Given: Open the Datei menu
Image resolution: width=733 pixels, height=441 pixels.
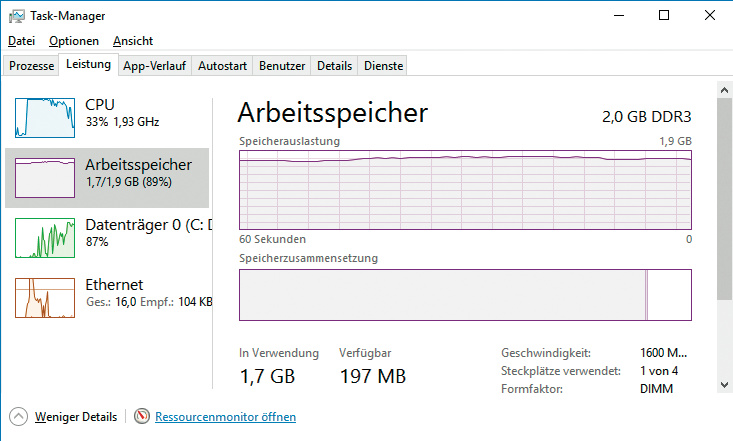Looking at the screenshot, I should pos(21,41).
